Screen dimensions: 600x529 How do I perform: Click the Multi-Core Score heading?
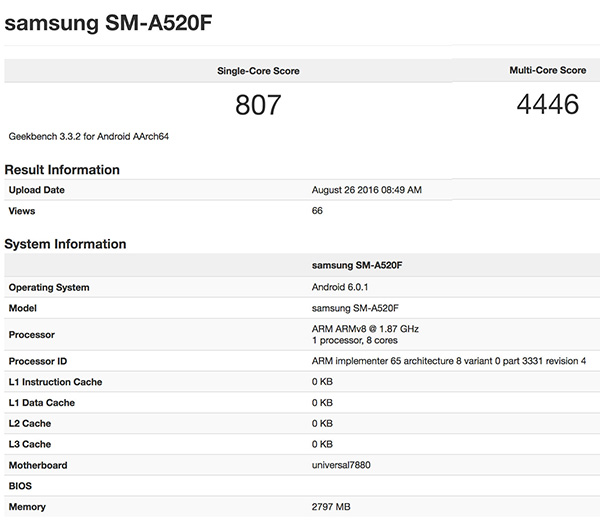547,71
